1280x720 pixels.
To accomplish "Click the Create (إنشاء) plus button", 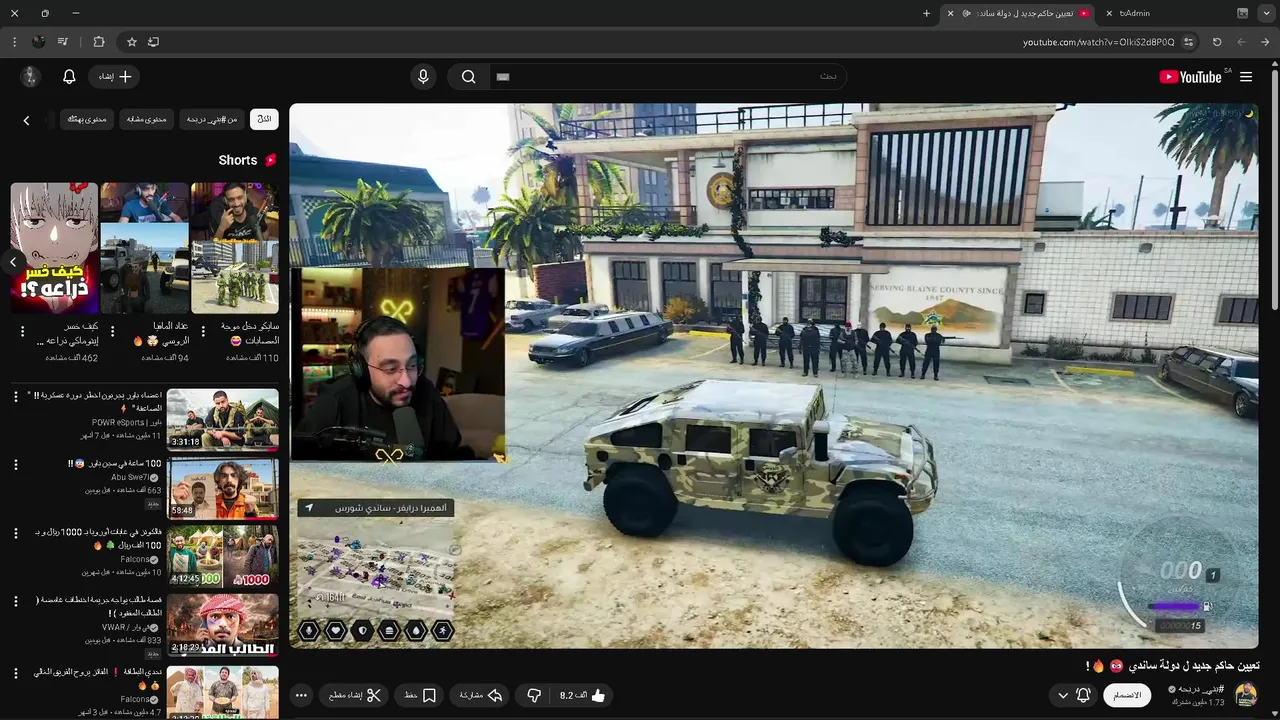I will point(115,77).
